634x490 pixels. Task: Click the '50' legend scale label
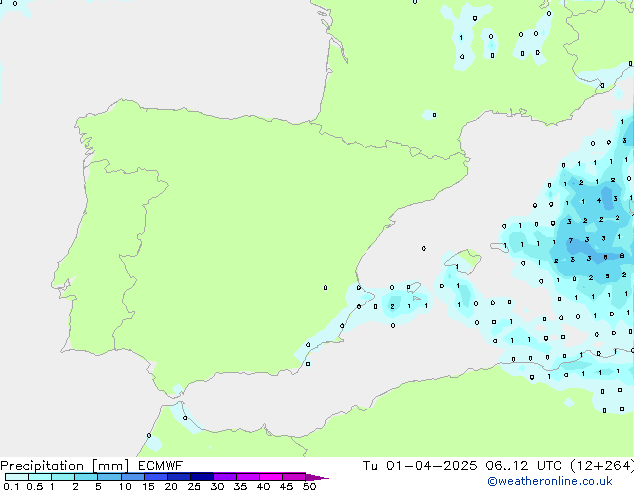click(309, 486)
